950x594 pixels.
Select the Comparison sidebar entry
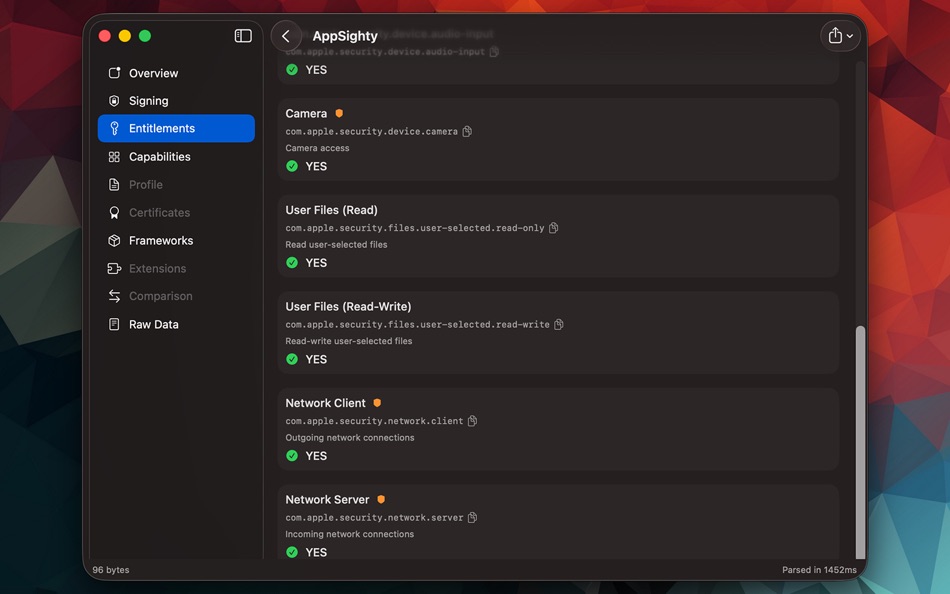160,296
